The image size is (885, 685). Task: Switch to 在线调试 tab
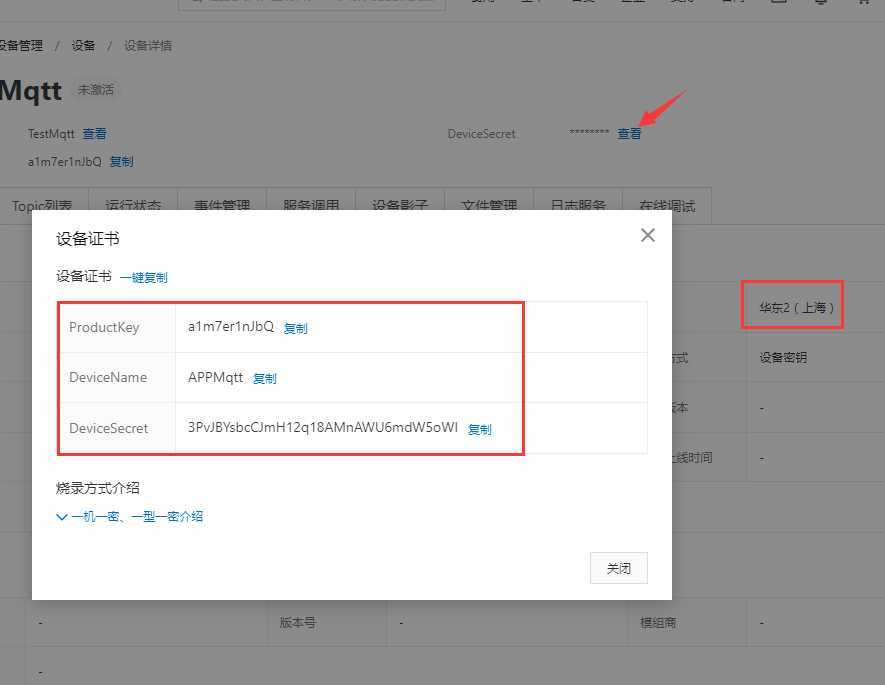point(667,205)
